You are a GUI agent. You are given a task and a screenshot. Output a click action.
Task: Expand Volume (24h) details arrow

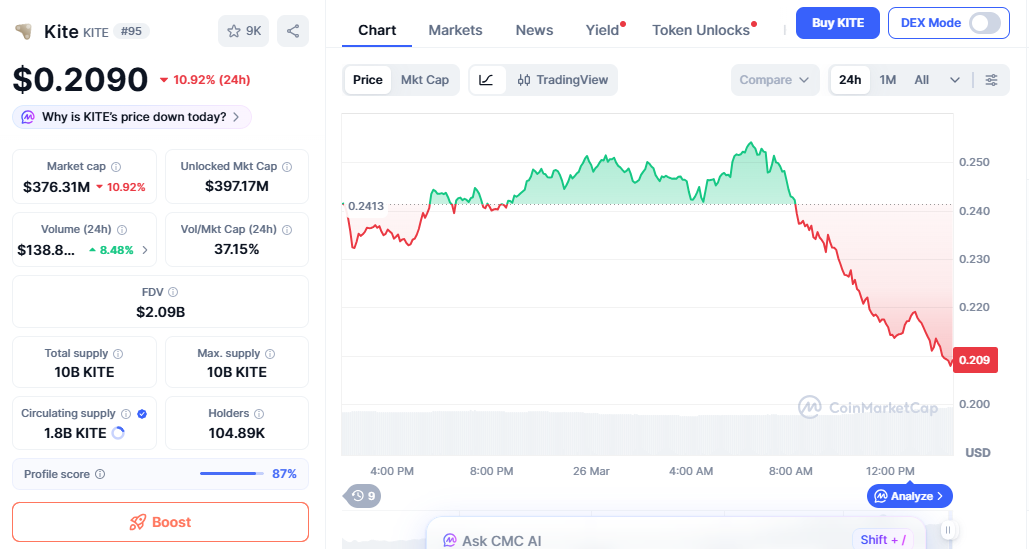tap(145, 250)
